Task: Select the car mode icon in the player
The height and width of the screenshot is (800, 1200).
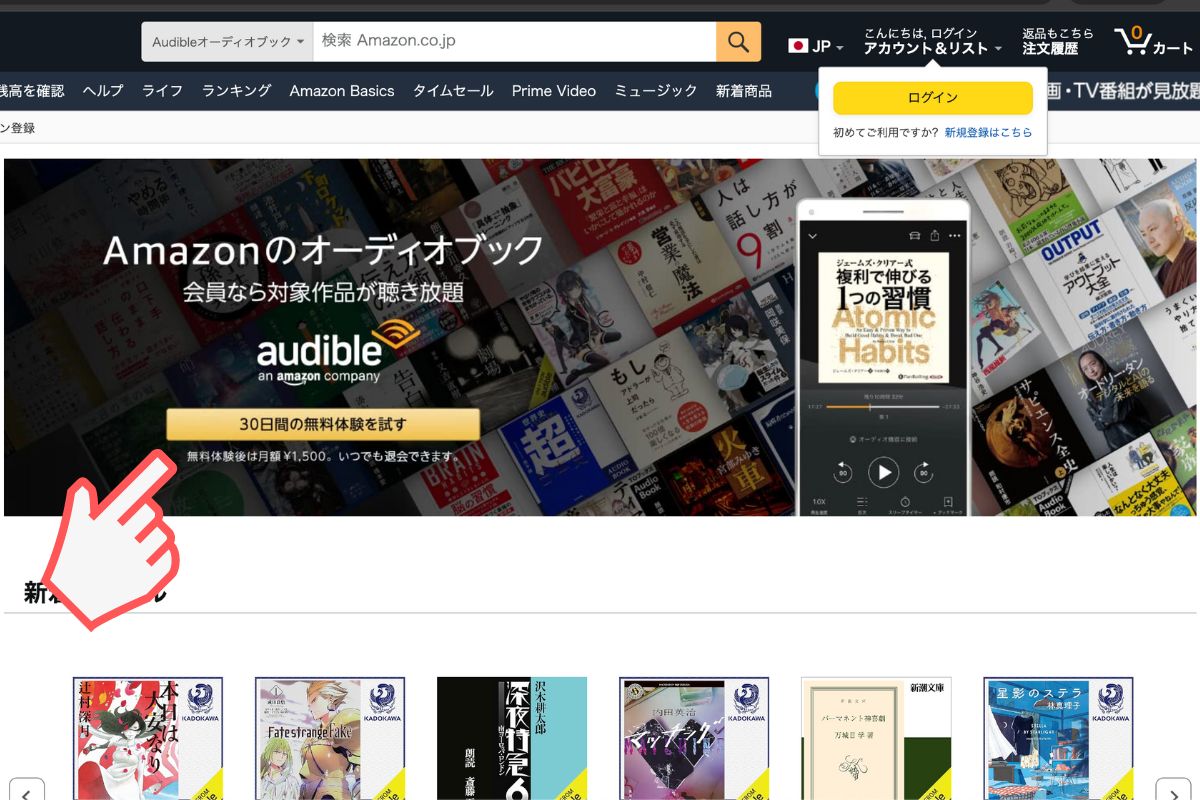Action: pos(915,236)
